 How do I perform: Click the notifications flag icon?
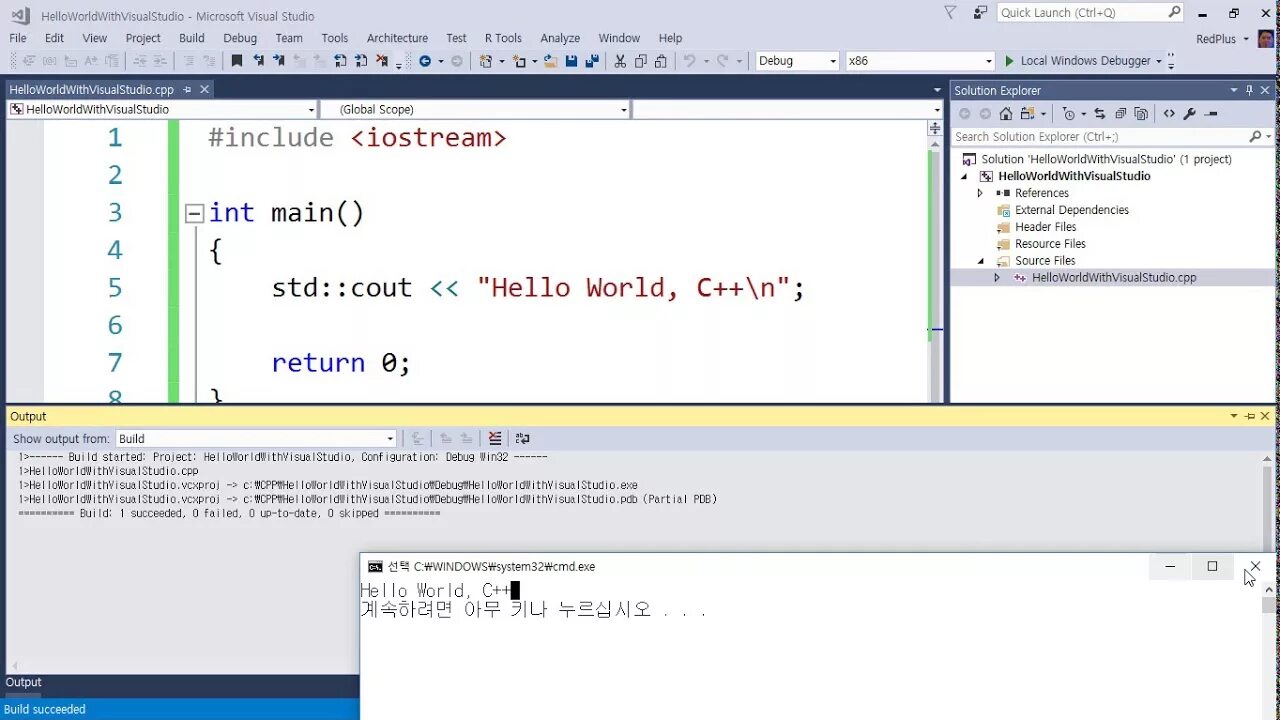(950, 12)
